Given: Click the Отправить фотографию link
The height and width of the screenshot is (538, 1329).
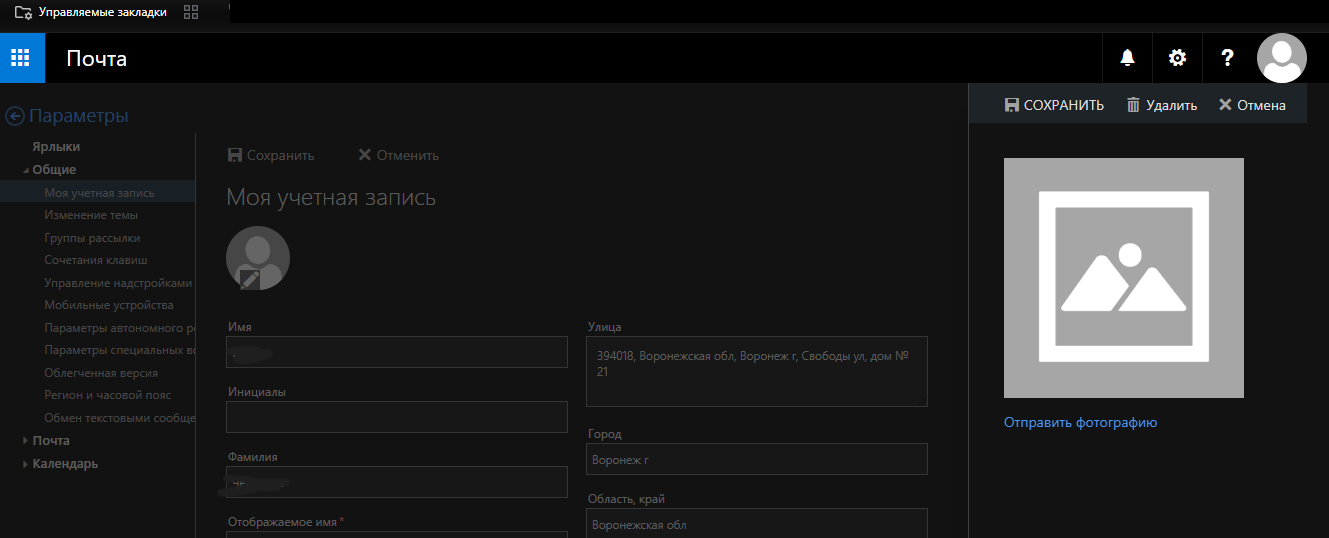Looking at the screenshot, I should [x=1080, y=423].
